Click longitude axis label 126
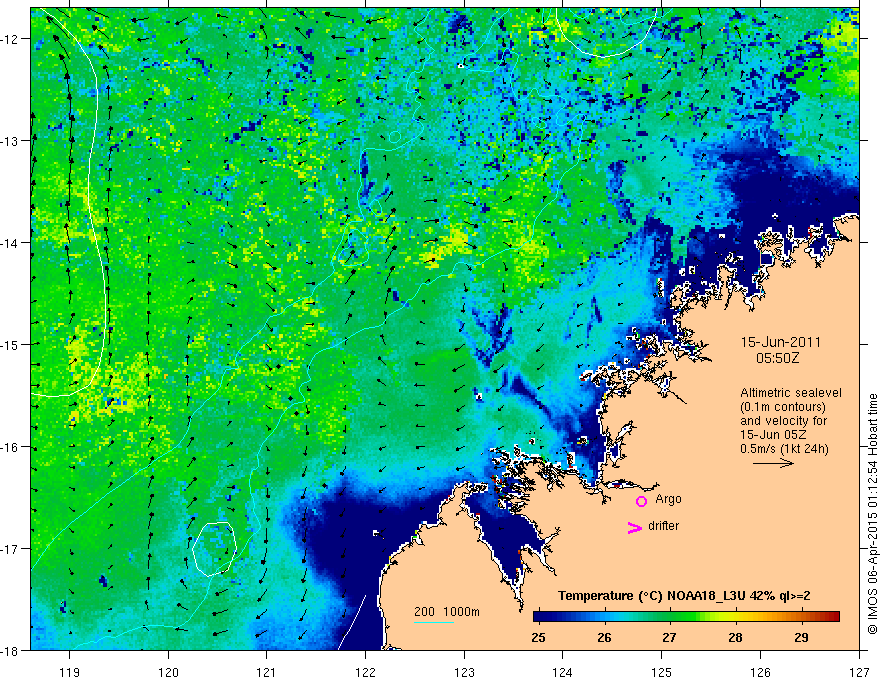 click(760, 672)
